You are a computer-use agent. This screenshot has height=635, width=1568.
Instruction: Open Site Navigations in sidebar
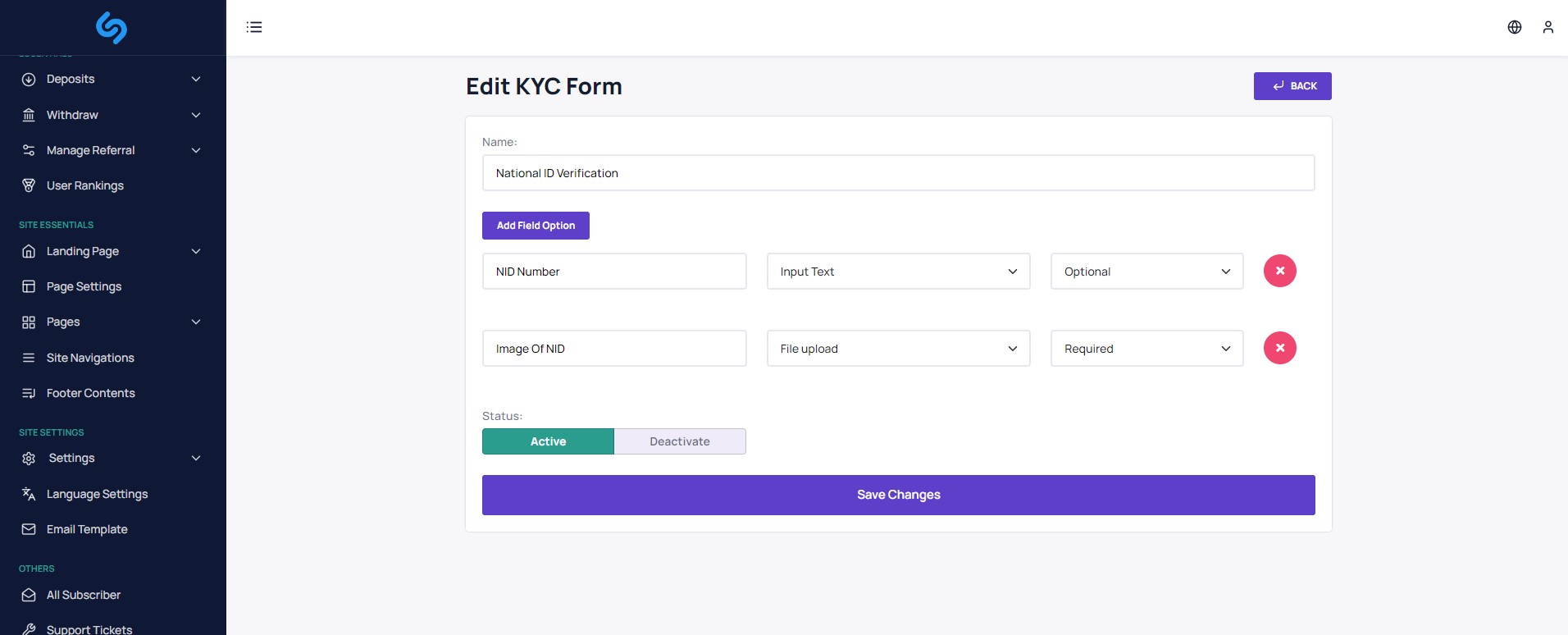point(90,358)
